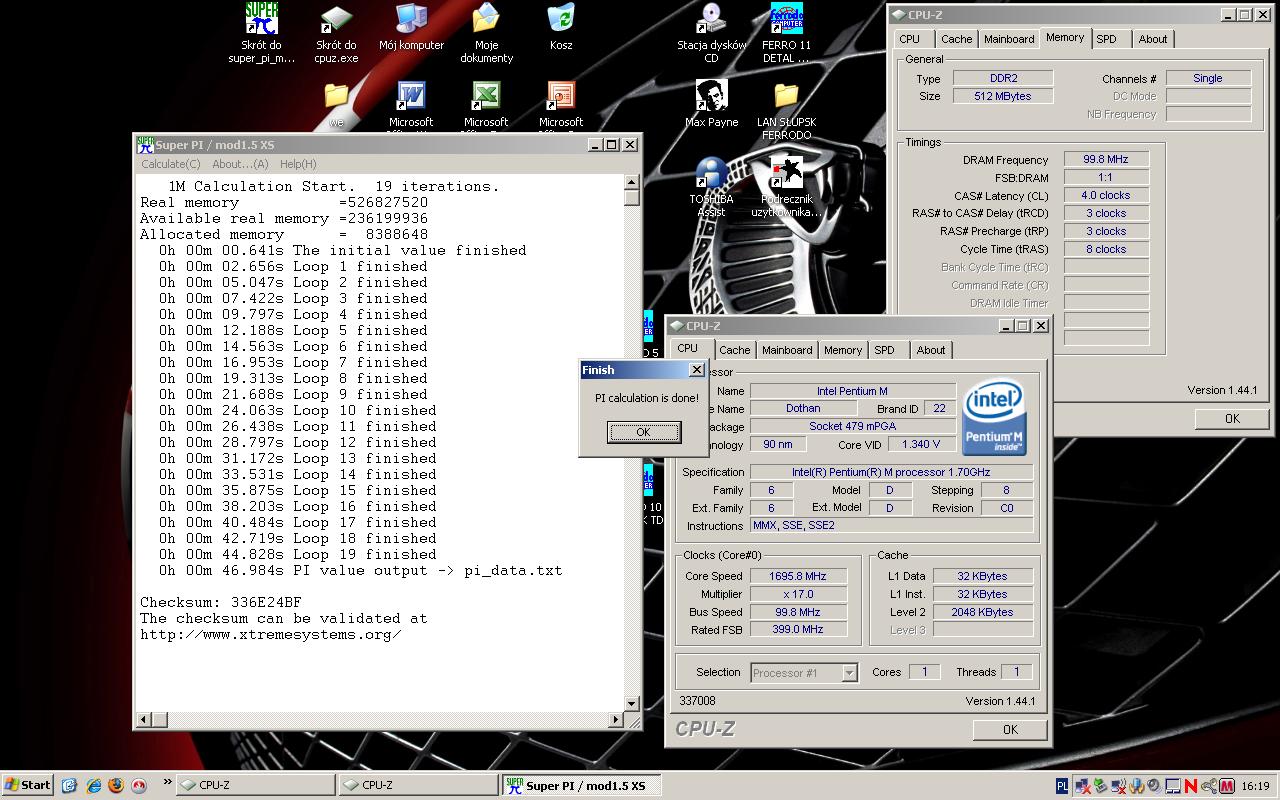This screenshot has height=800, width=1280.
Task: Select the 'Podręcznik użytkownika' desktop shortcut
Action: 786,173
